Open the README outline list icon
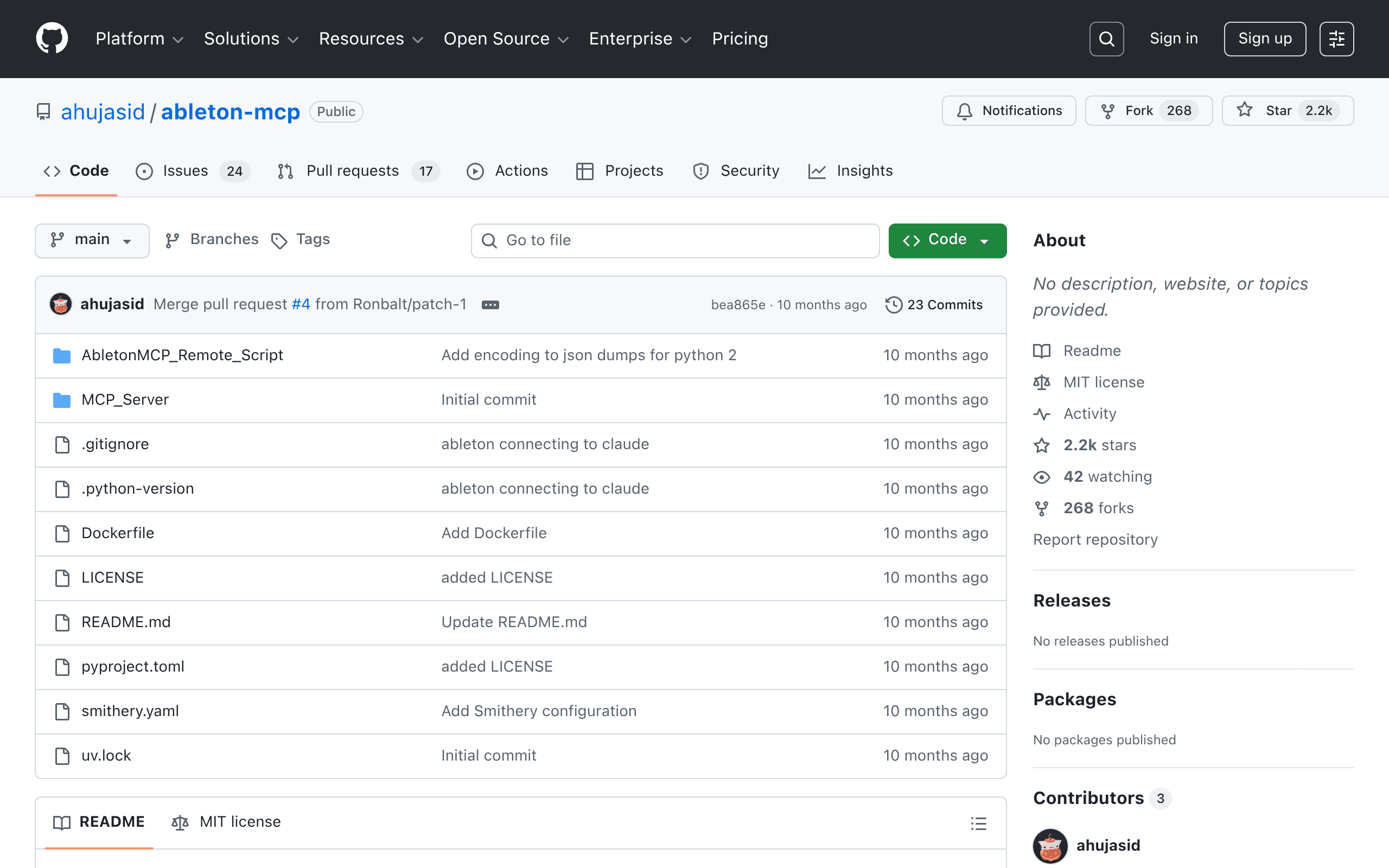Screen dimensions: 1389x868 979,823
